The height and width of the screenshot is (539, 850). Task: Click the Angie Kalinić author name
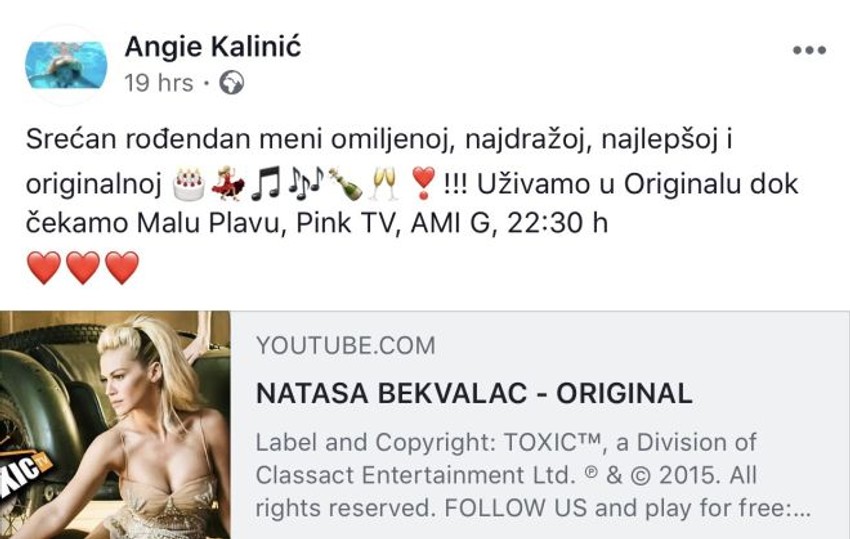(x=212, y=47)
